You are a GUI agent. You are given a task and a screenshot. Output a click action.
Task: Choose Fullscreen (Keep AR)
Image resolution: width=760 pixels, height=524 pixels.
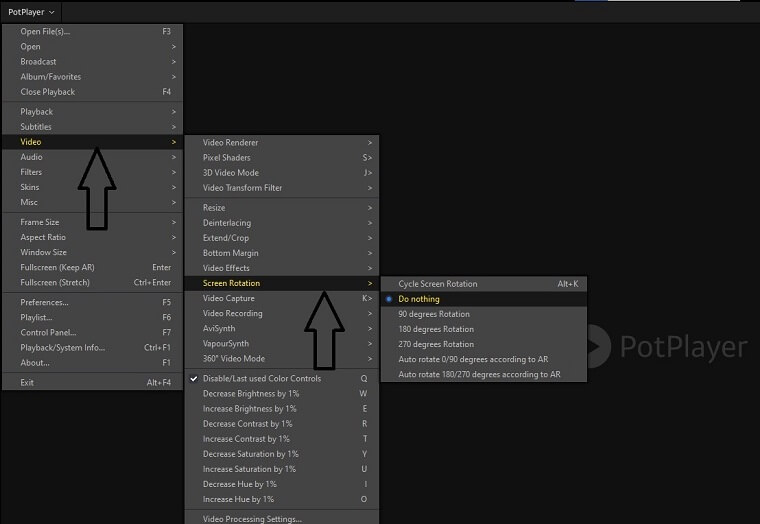[x=93, y=267]
